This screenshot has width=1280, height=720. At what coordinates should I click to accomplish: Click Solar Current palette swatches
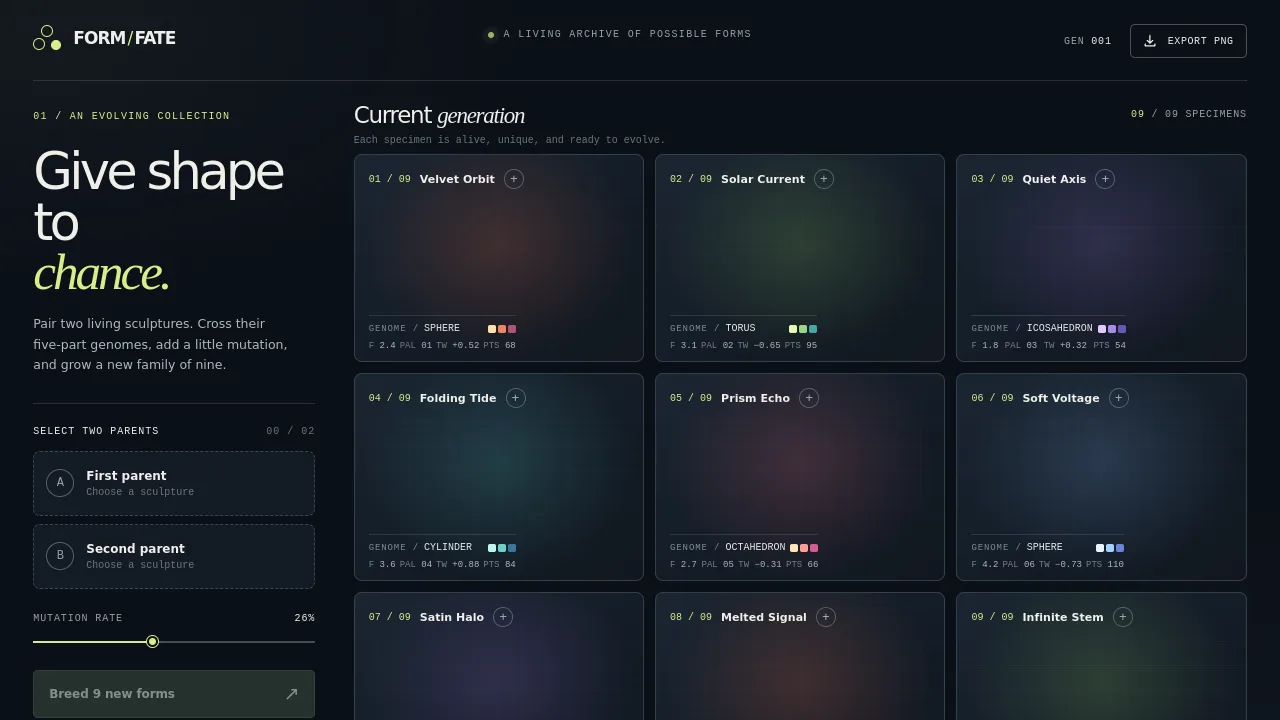click(803, 329)
